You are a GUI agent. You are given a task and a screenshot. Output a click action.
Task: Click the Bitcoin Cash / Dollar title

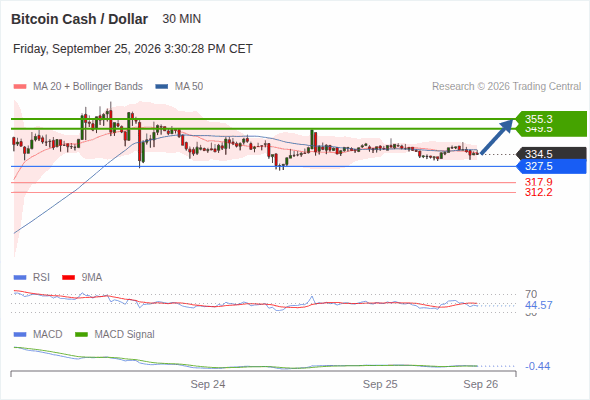79,19
